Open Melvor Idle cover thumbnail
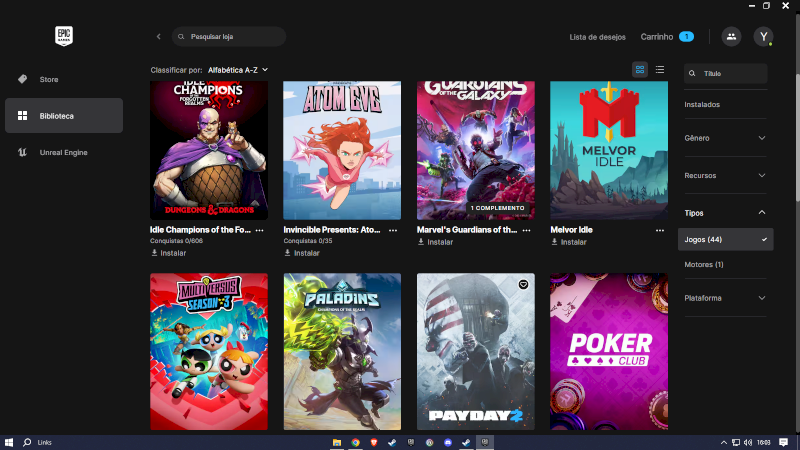The image size is (800, 450). click(x=609, y=151)
